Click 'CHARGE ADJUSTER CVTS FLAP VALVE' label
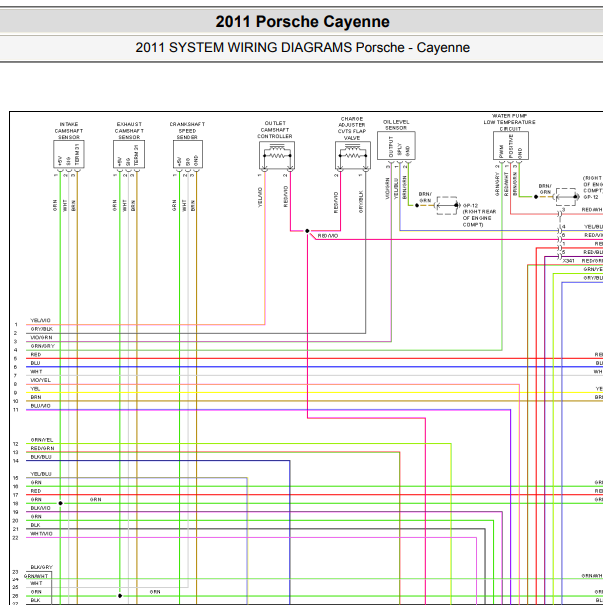The height and width of the screenshot is (605, 603). 352,128
